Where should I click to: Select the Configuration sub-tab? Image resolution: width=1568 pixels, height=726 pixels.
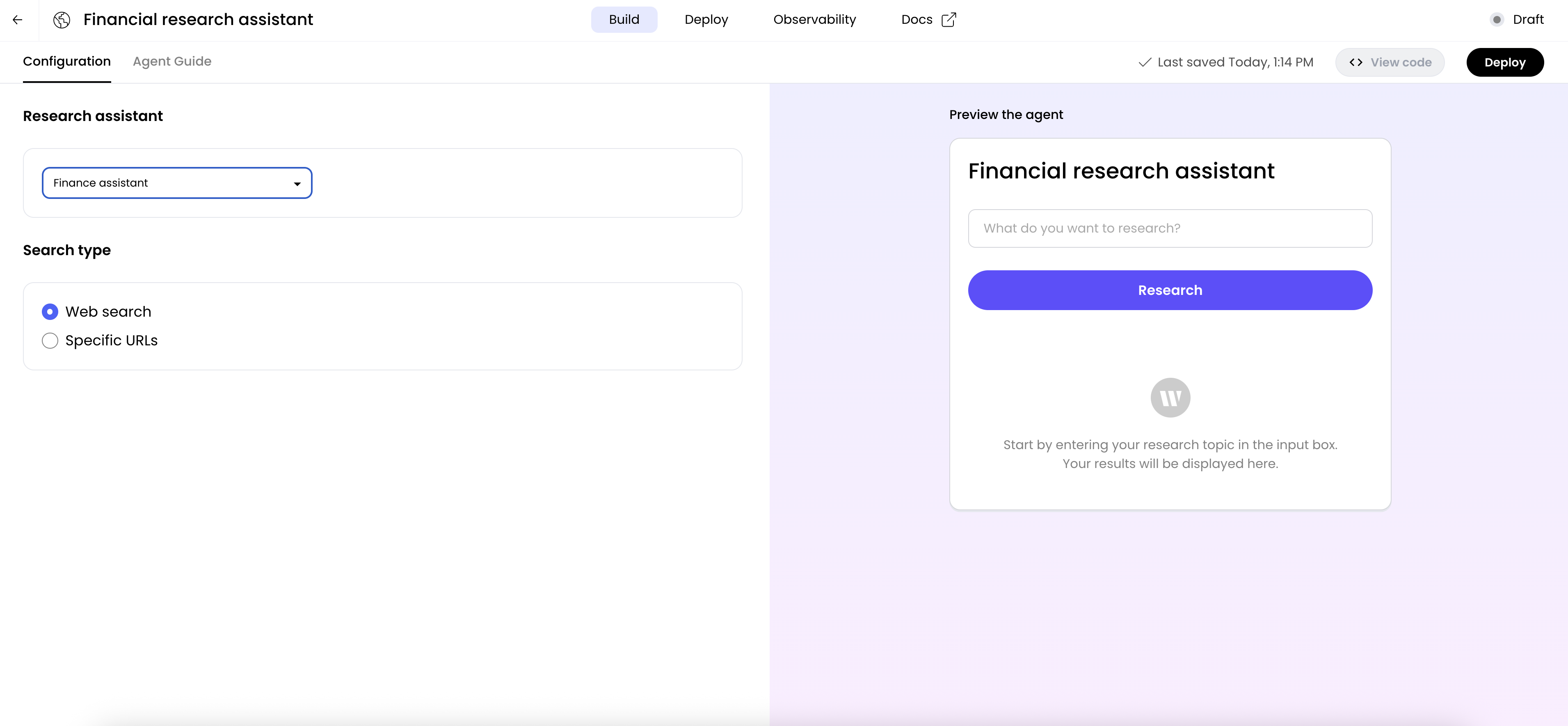(x=67, y=62)
